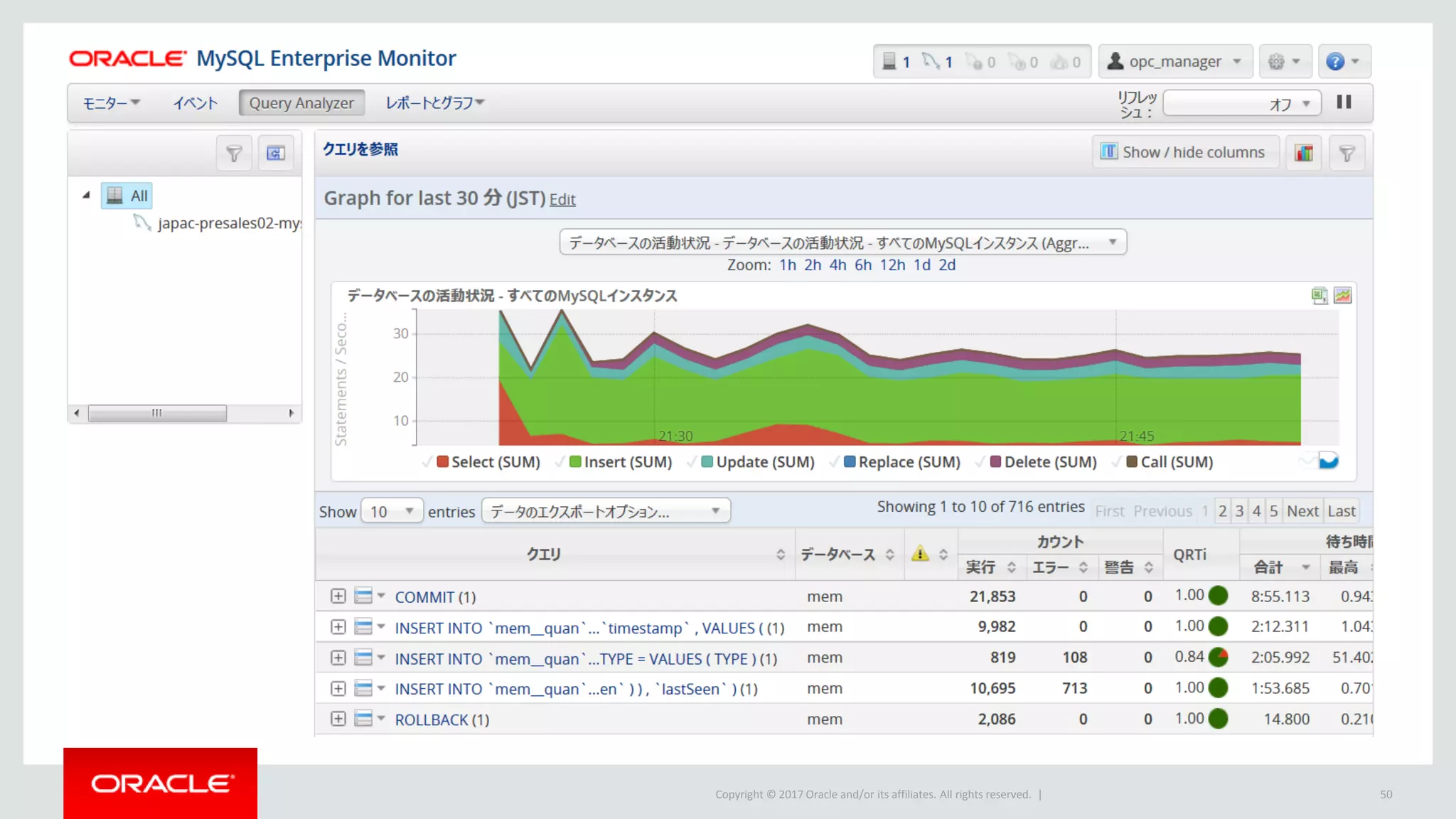This screenshot has height=819, width=1456.
Task: Click the filter icon in left tree panel
Action: pyautogui.click(x=234, y=153)
